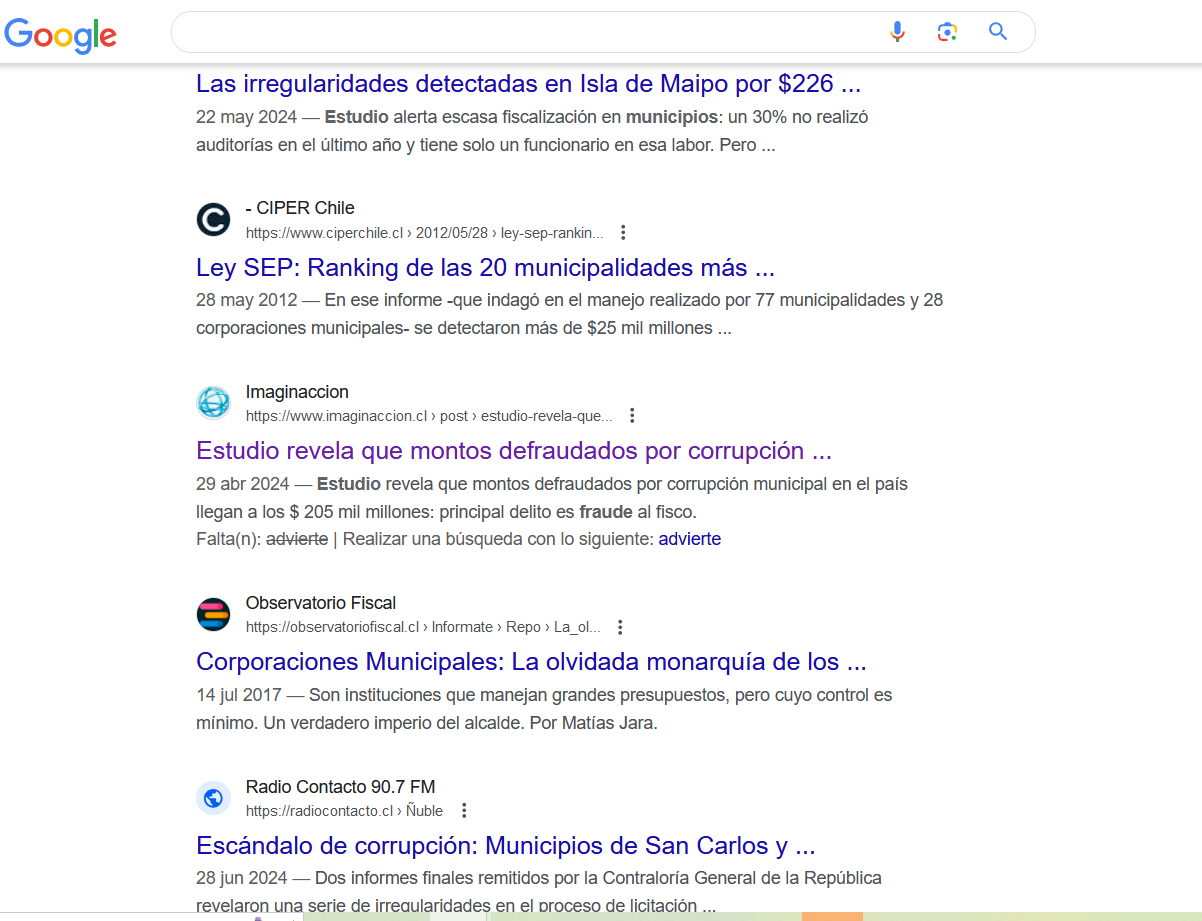
Task: Click the imaginaccion.cl URL breadcrumb
Action: tap(429, 416)
